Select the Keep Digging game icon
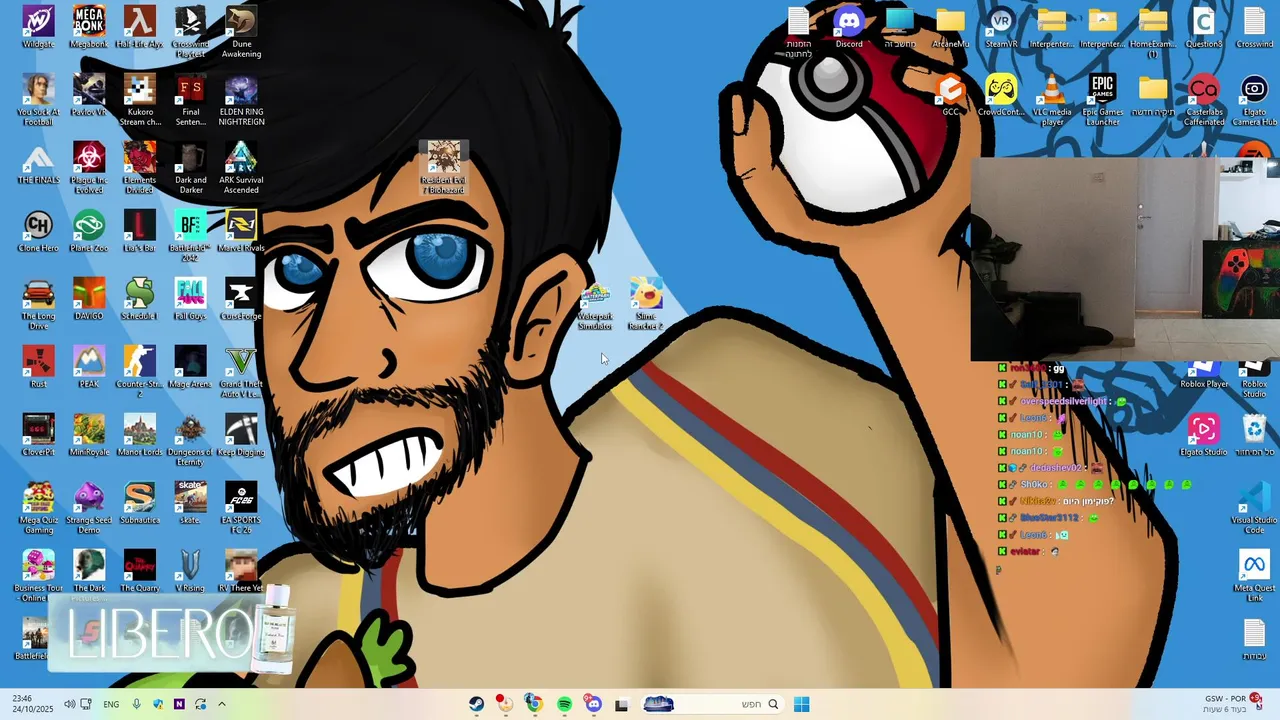Screen dimensions: 1280x720 [241, 435]
